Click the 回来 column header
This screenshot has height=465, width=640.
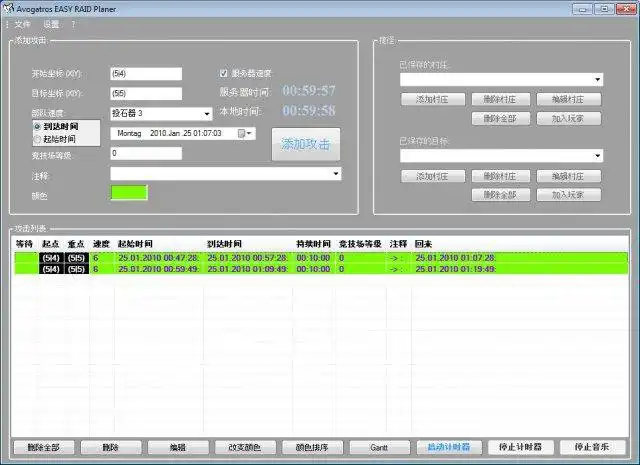click(x=423, y=244)
